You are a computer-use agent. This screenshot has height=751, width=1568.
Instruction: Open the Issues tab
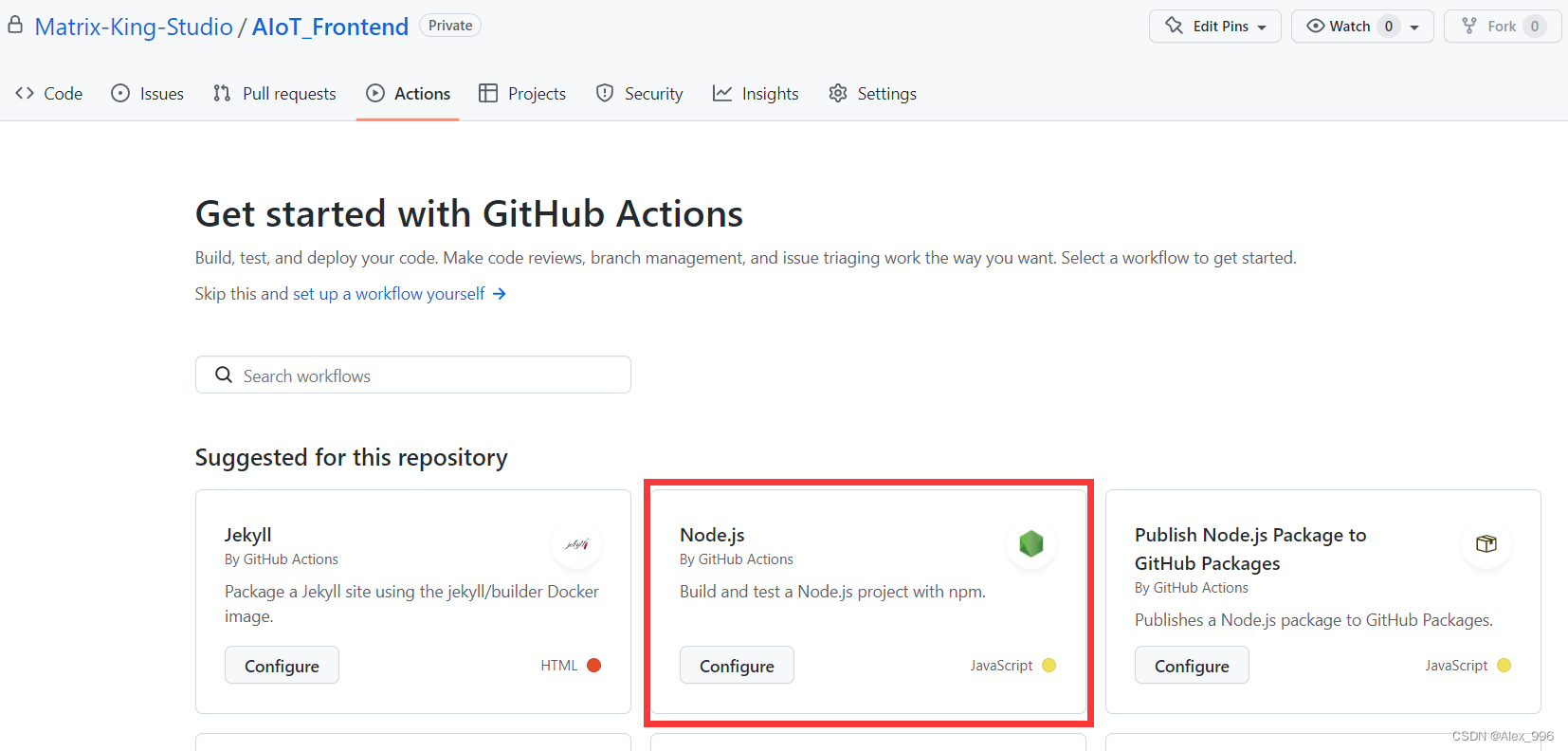148,93
